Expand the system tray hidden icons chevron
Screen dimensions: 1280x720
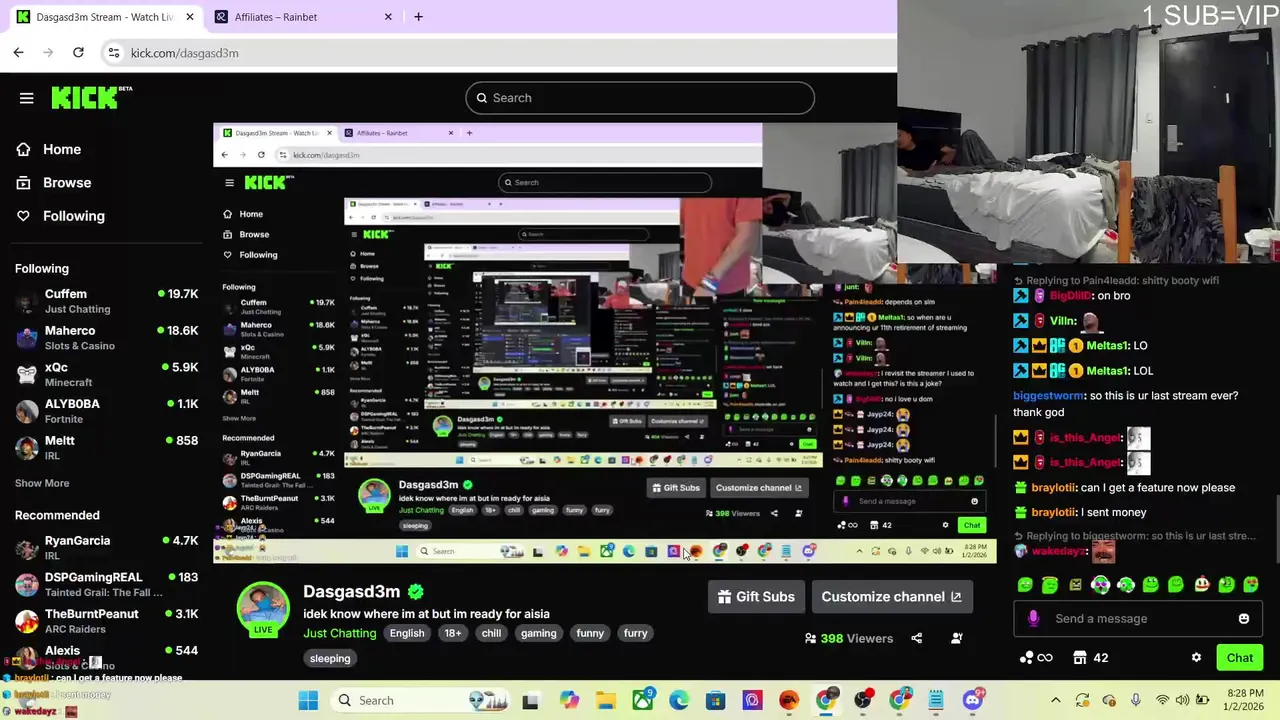tap(1055, 701)
